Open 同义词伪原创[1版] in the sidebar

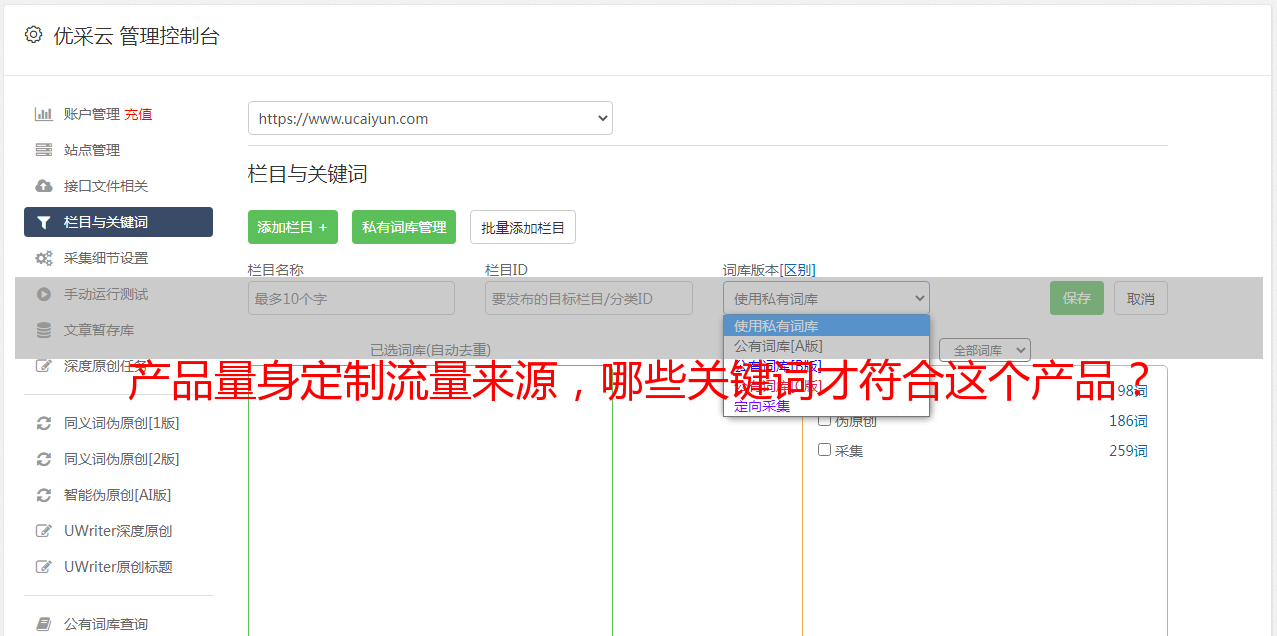click(122, 423)
